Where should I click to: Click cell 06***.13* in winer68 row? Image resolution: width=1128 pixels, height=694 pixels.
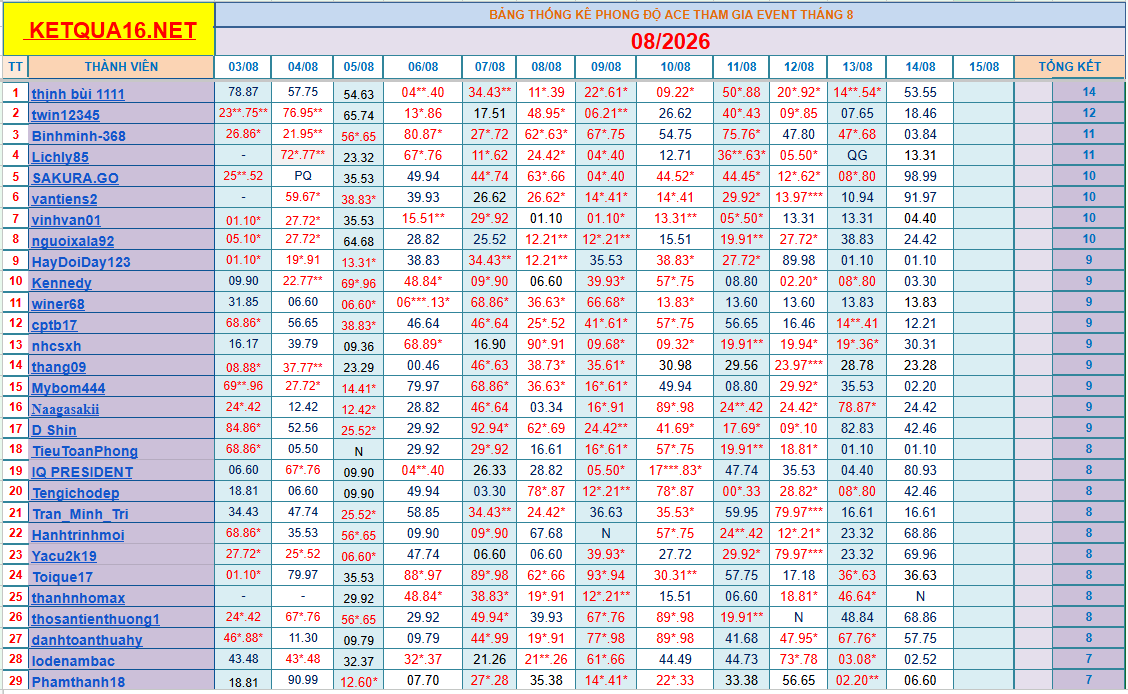(423, 302)
